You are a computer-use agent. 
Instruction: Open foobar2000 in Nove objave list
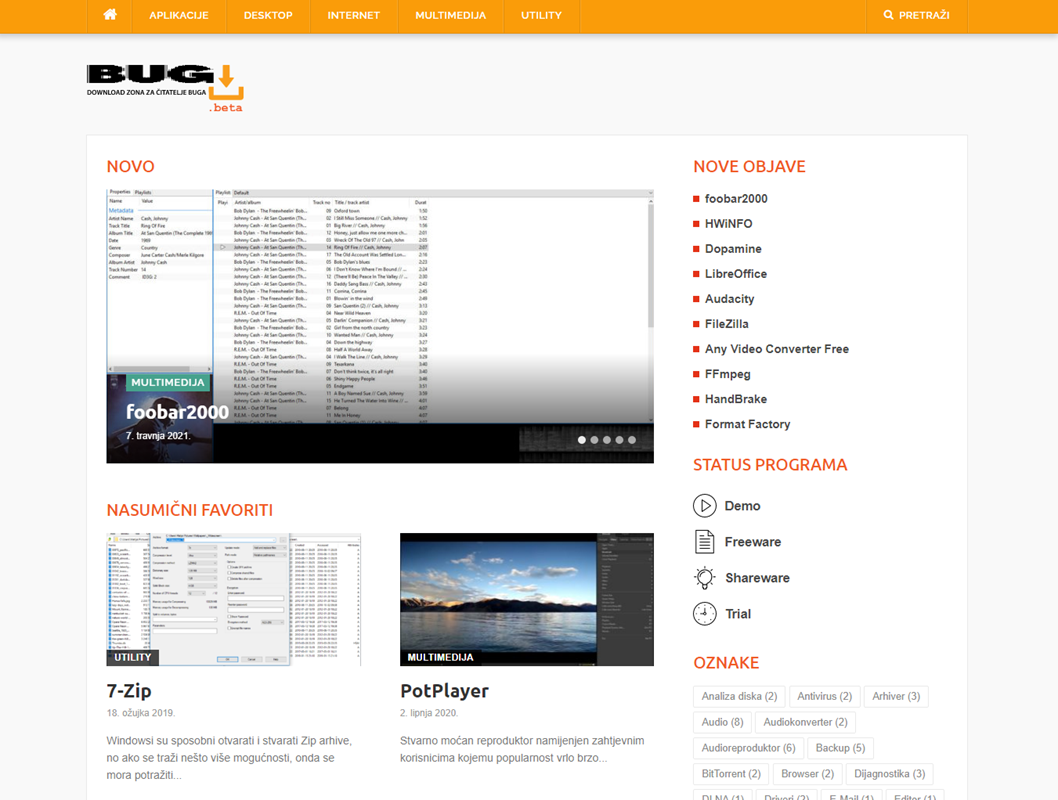click(736, 198)
